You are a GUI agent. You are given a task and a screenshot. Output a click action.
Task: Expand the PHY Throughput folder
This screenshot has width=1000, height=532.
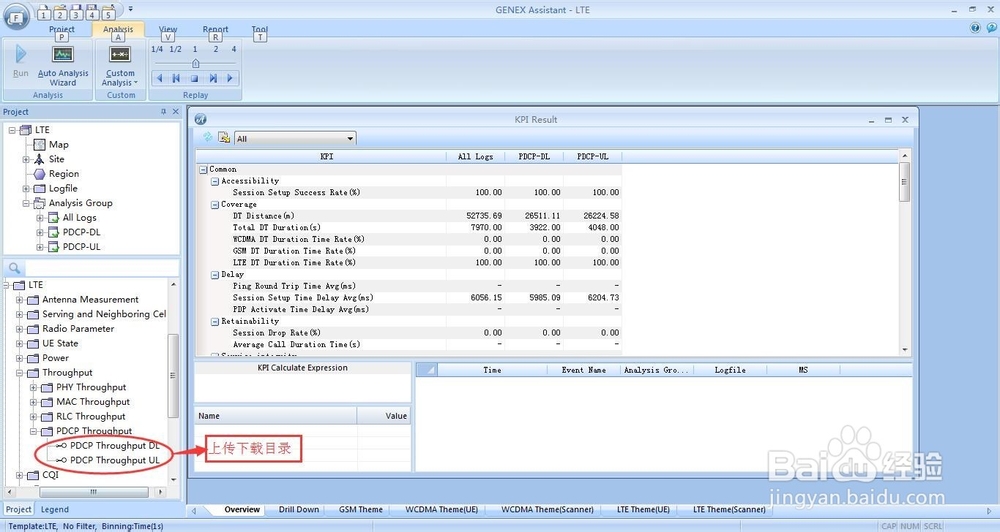(33, 388)
